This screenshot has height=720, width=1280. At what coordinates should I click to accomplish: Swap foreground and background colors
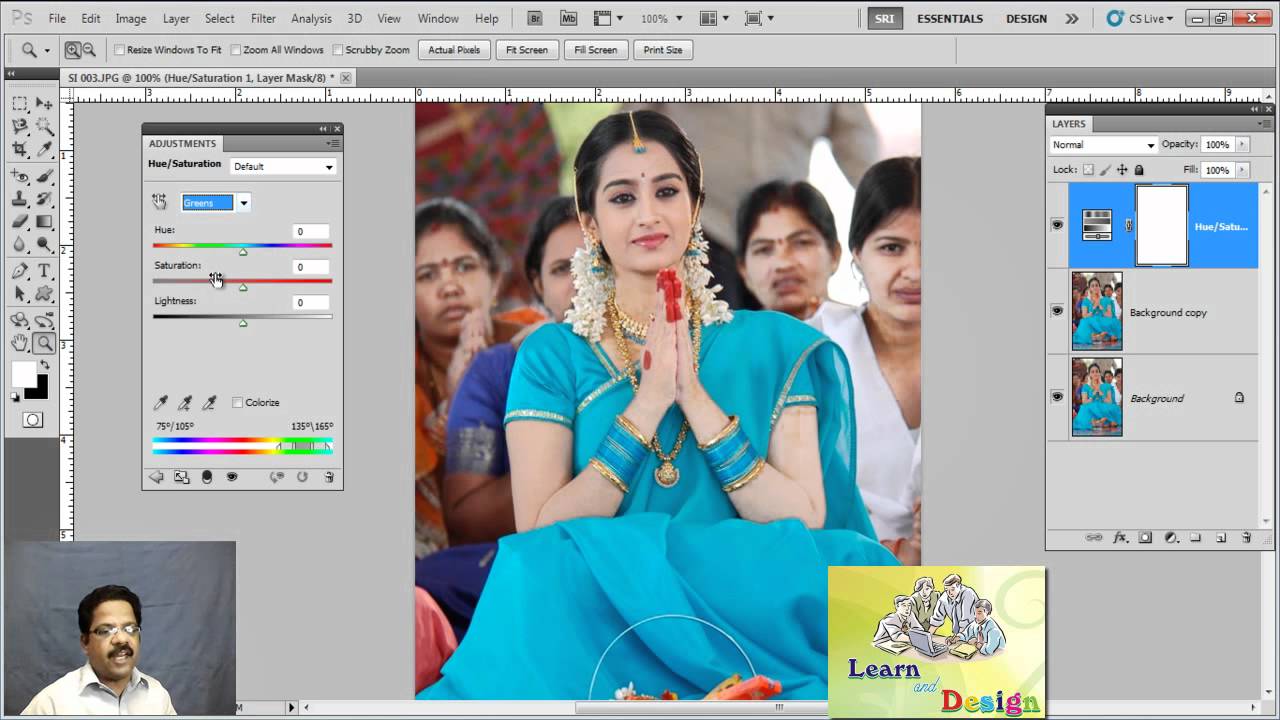coord(45,366)
